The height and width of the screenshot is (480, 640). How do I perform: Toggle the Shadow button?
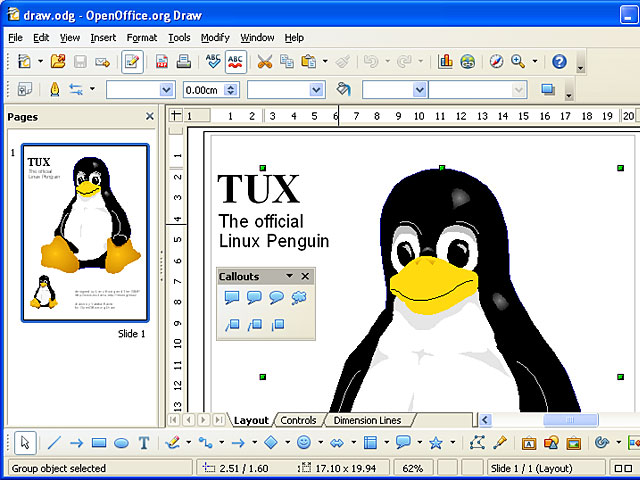point(547,89)
